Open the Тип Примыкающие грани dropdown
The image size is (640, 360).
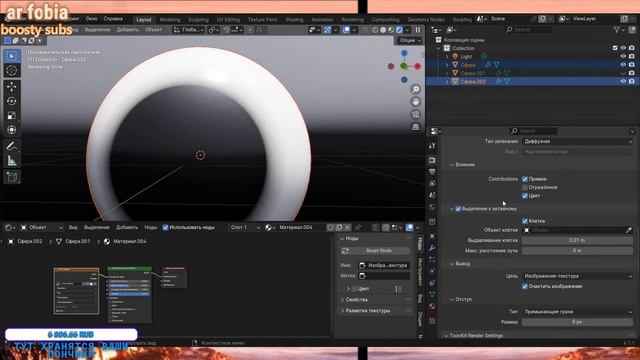point(578,312)
